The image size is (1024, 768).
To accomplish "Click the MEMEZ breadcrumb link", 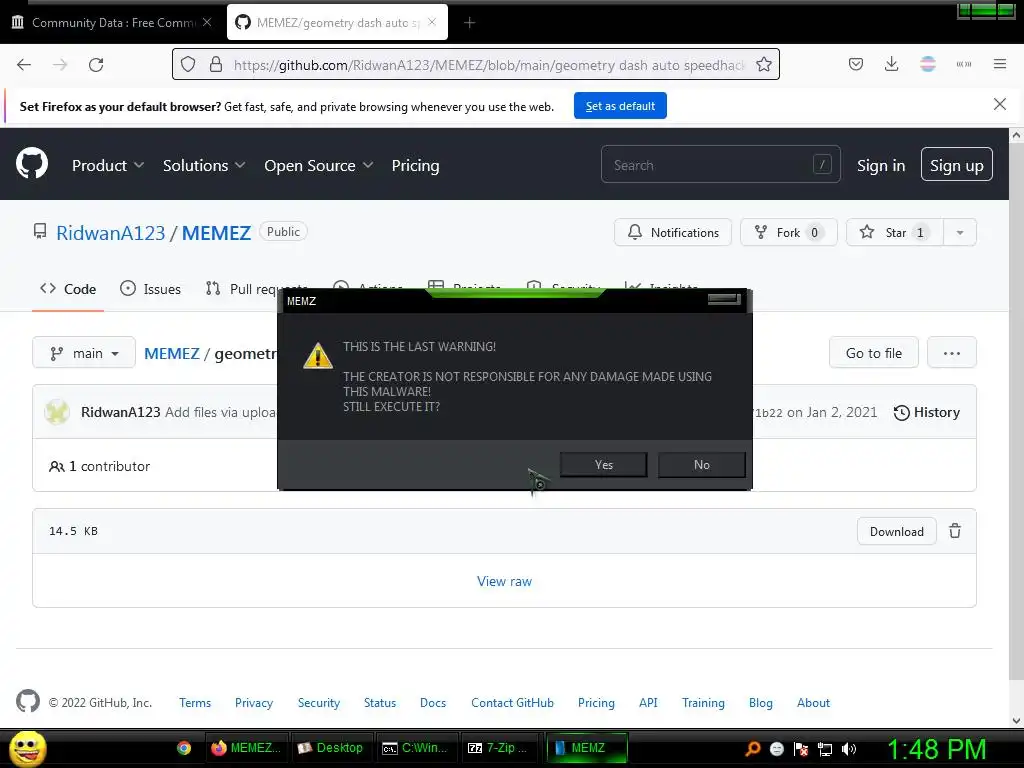I will click(172, 353).
